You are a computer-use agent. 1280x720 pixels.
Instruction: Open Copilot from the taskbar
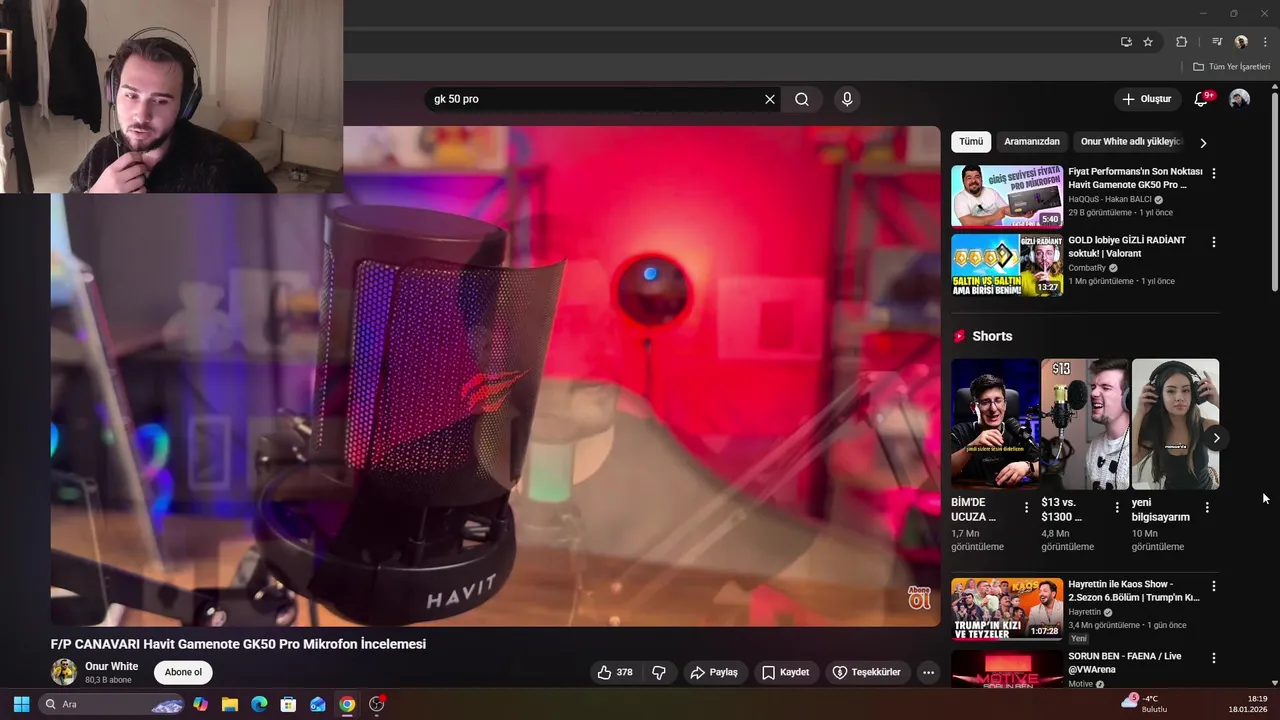(200, 704)
